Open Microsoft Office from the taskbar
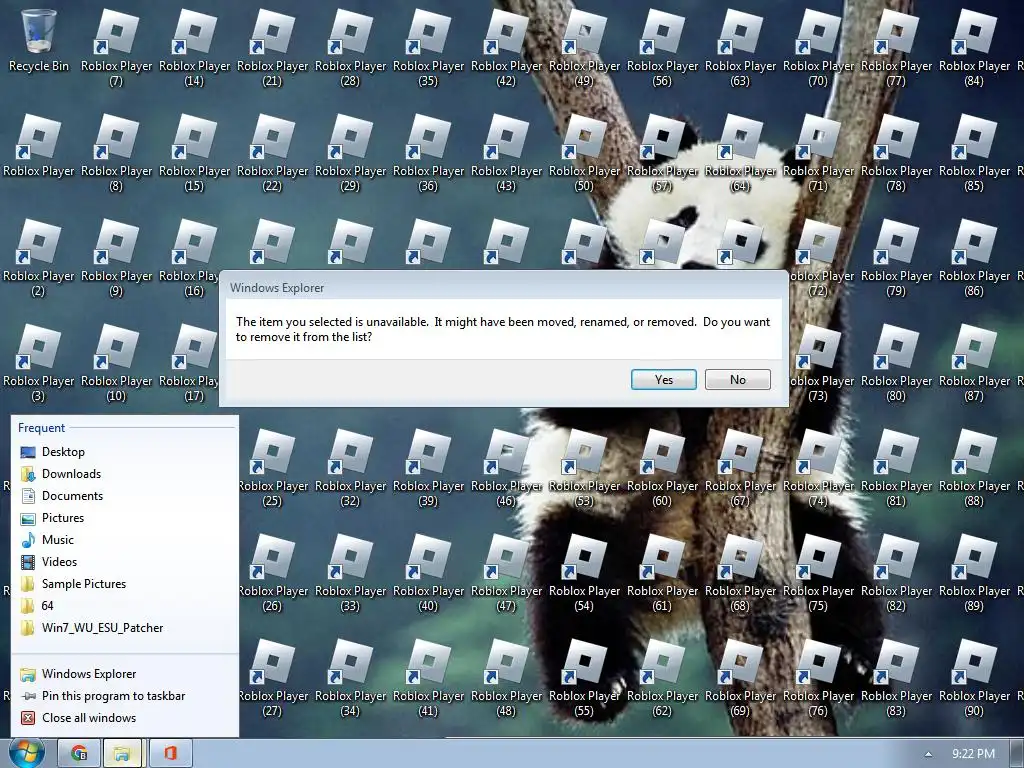Viewport: 1024px width, 768px height. point(170,754)
